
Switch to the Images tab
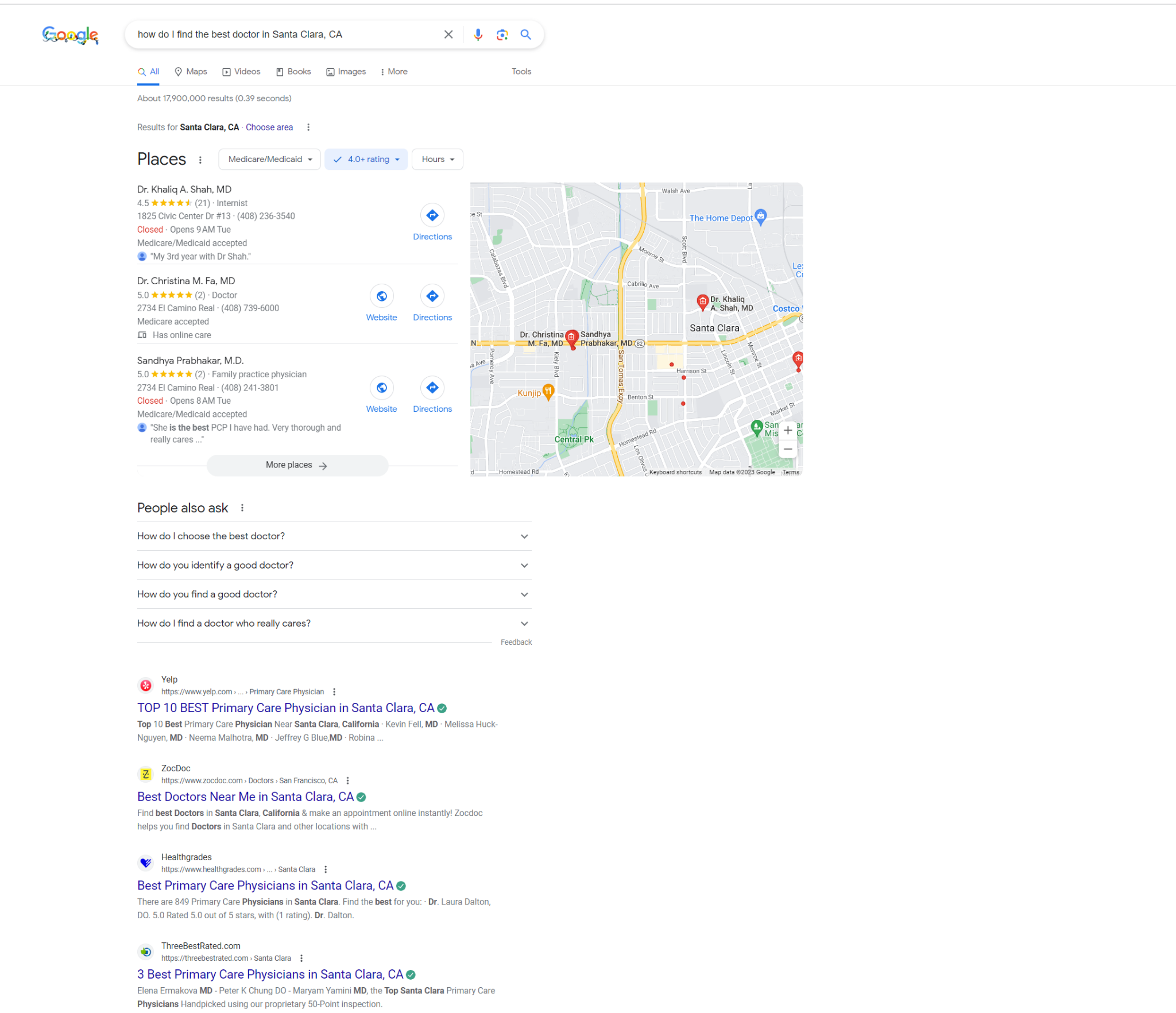tap(346, 72)
